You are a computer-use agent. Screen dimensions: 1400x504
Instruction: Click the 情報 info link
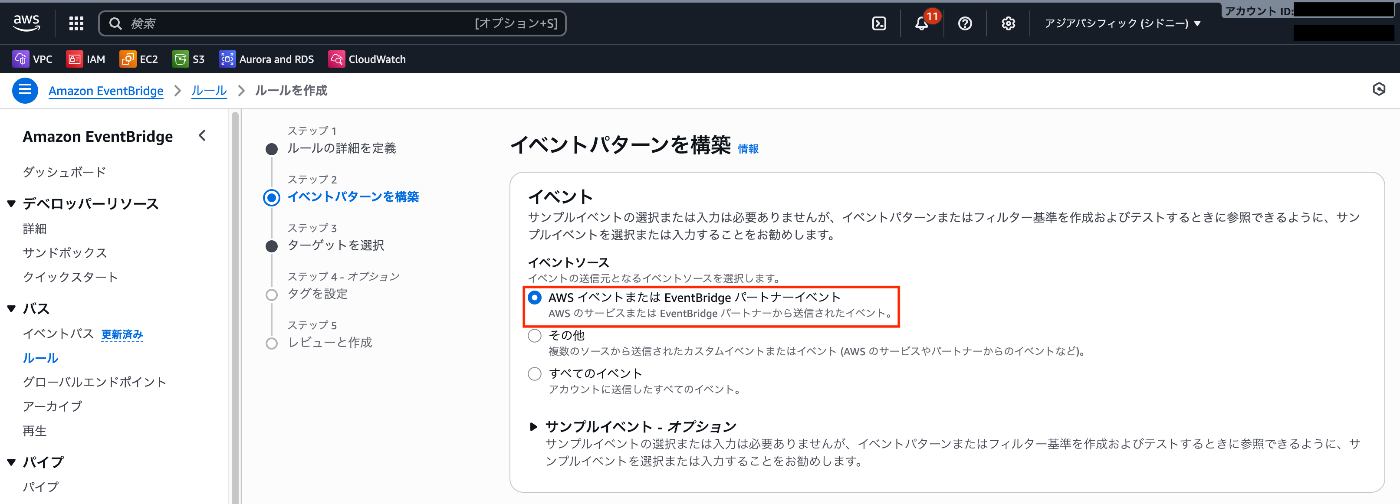(748, 148)
